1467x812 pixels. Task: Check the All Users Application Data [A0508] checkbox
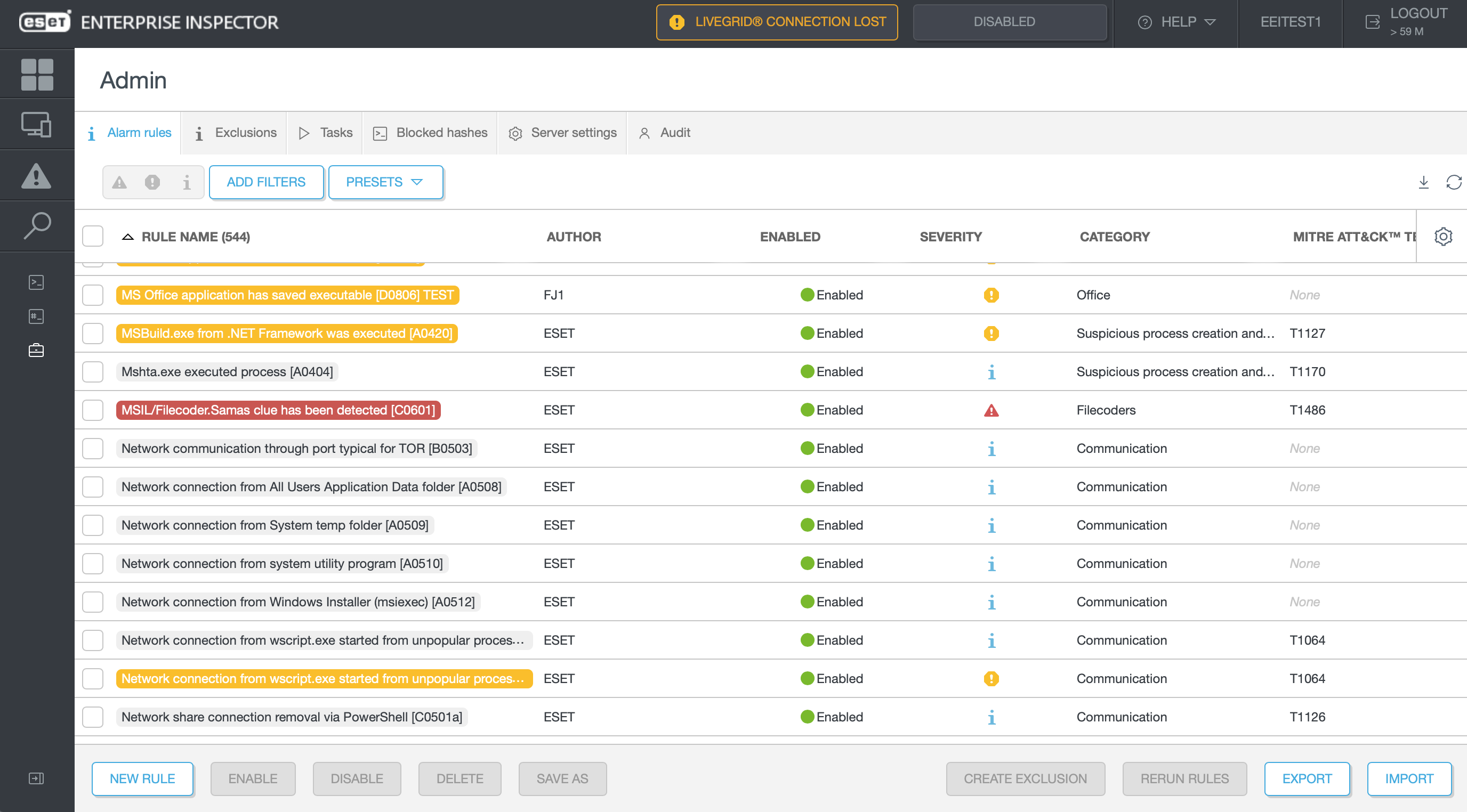click(93, 487)
